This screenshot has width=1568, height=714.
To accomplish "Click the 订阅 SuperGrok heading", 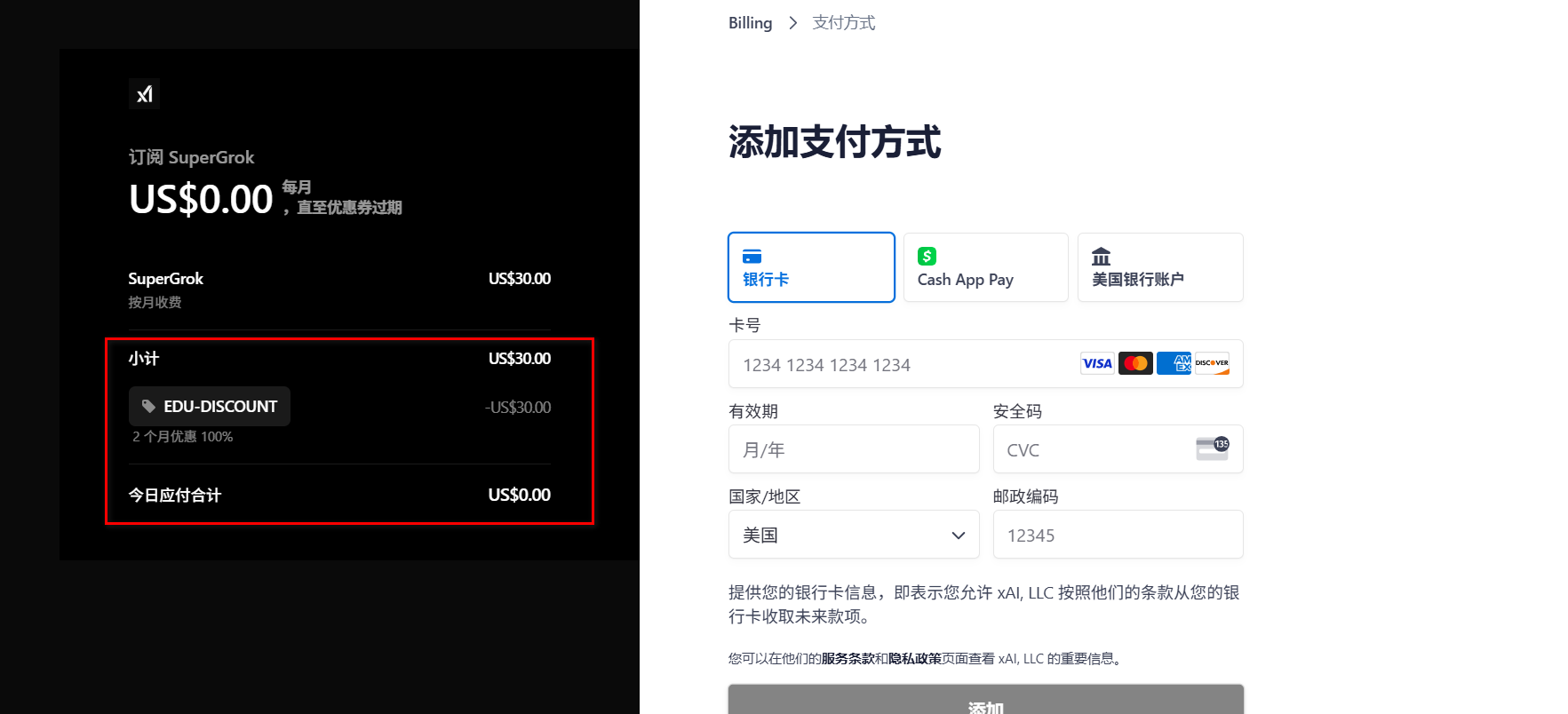I will coord(191,157).
